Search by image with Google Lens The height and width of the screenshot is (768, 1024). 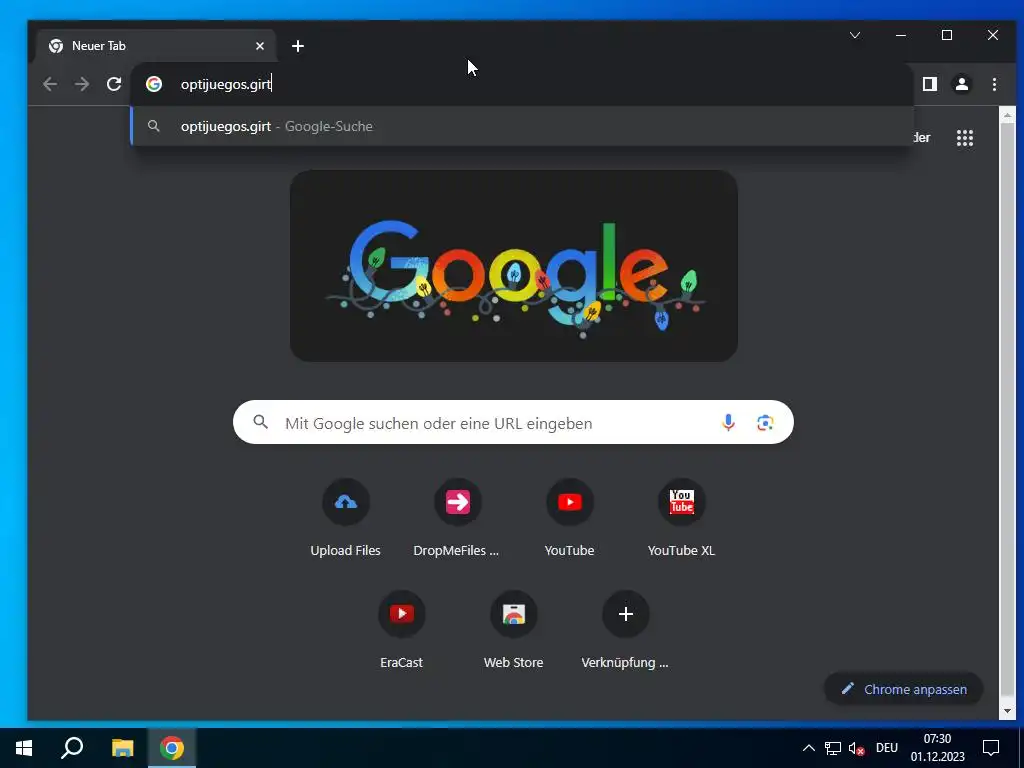click(x=765, y=423)
